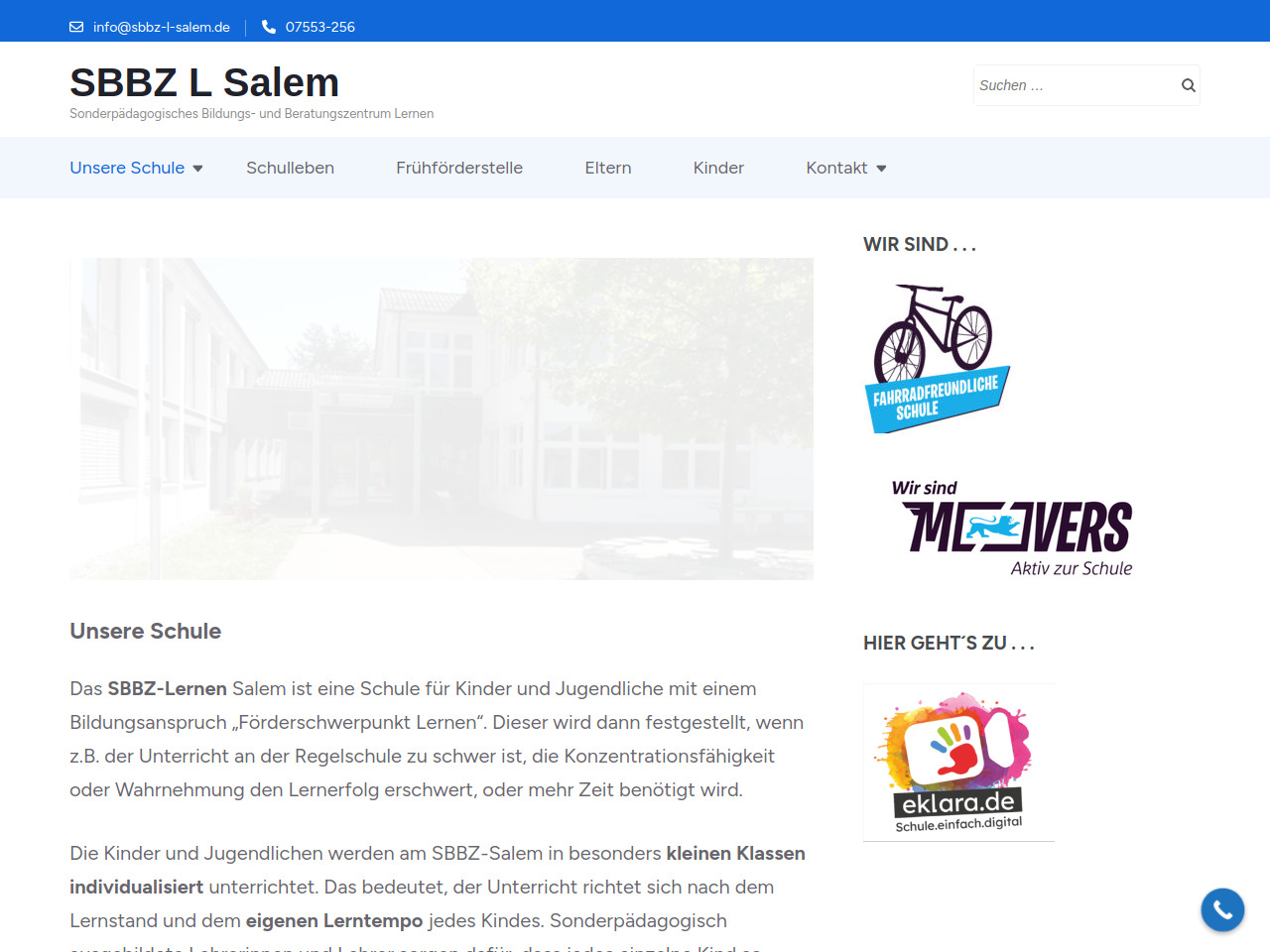Open the floating blue phone call button
This screenshot has height=952, width=1270.
1222,909
